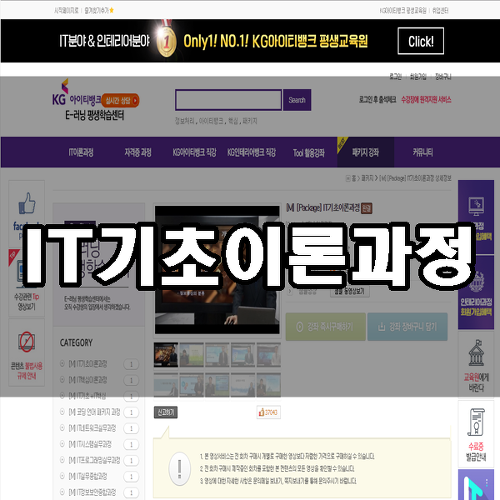Image resolution: width=500 pixels, height=500 pixels.
Task: Click the main lecture video preview
Action: click(x=217, y=270)
